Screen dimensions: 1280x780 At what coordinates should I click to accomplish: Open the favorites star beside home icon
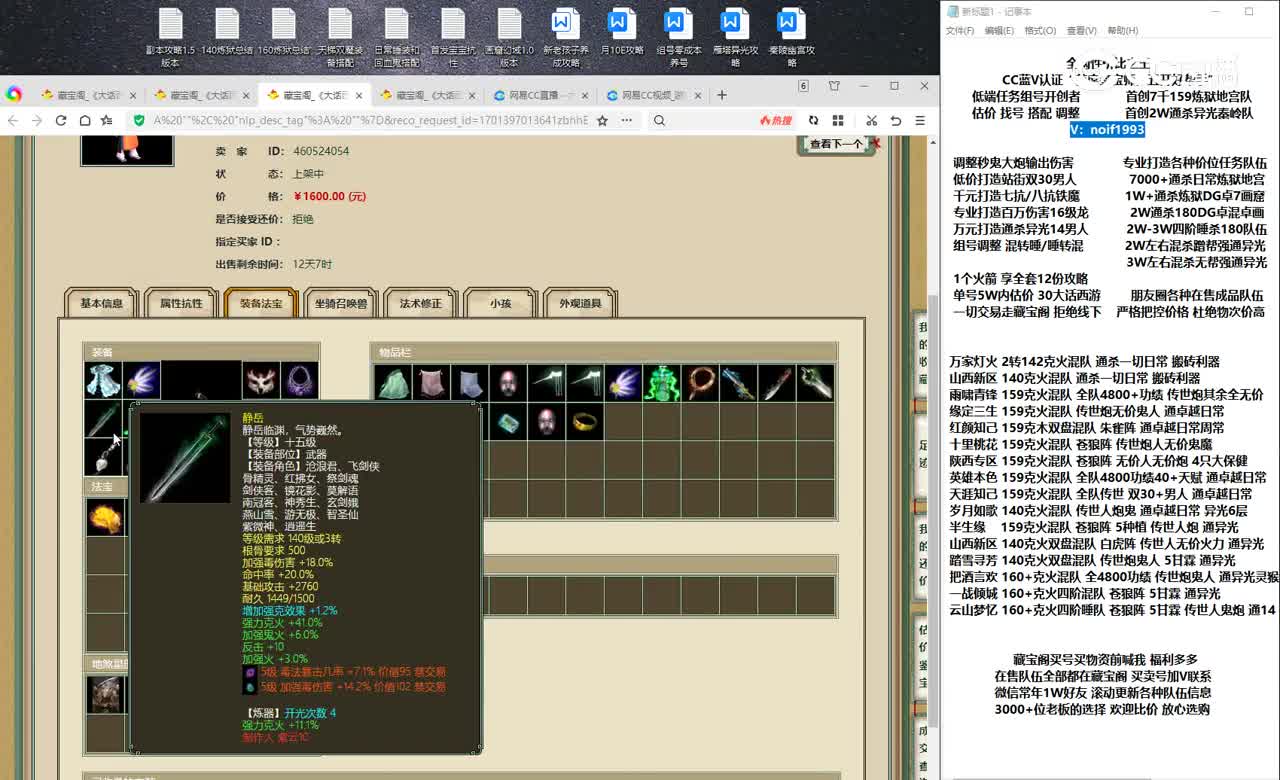pyautogui.click(x=107, y=120)
